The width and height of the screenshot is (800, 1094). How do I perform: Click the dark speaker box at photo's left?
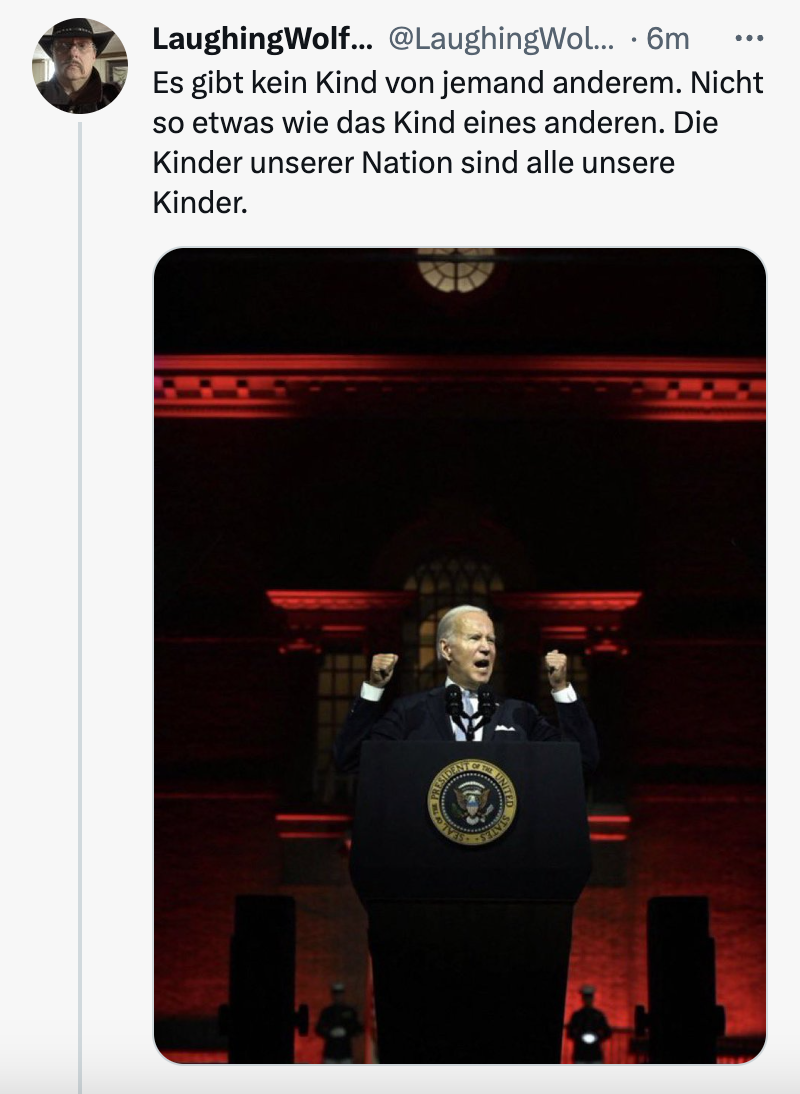pyautogui.click(x=262, y=975)
